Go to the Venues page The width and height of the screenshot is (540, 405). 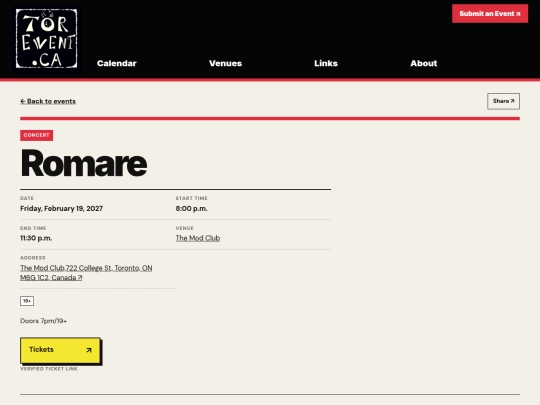coord(225,63)
